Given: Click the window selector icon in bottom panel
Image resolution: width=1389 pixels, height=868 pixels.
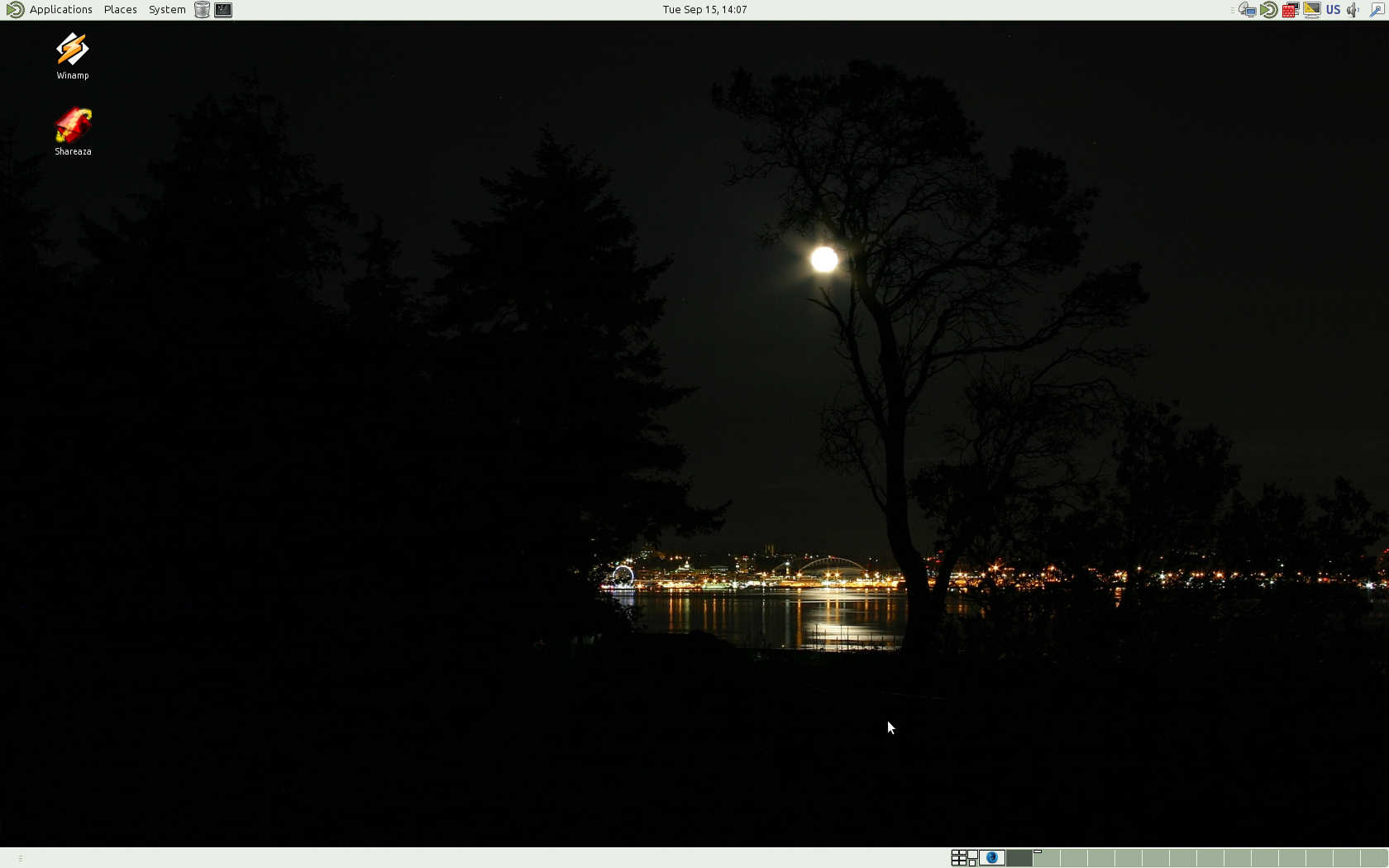Looking at the screenshot, I should 973,858.
